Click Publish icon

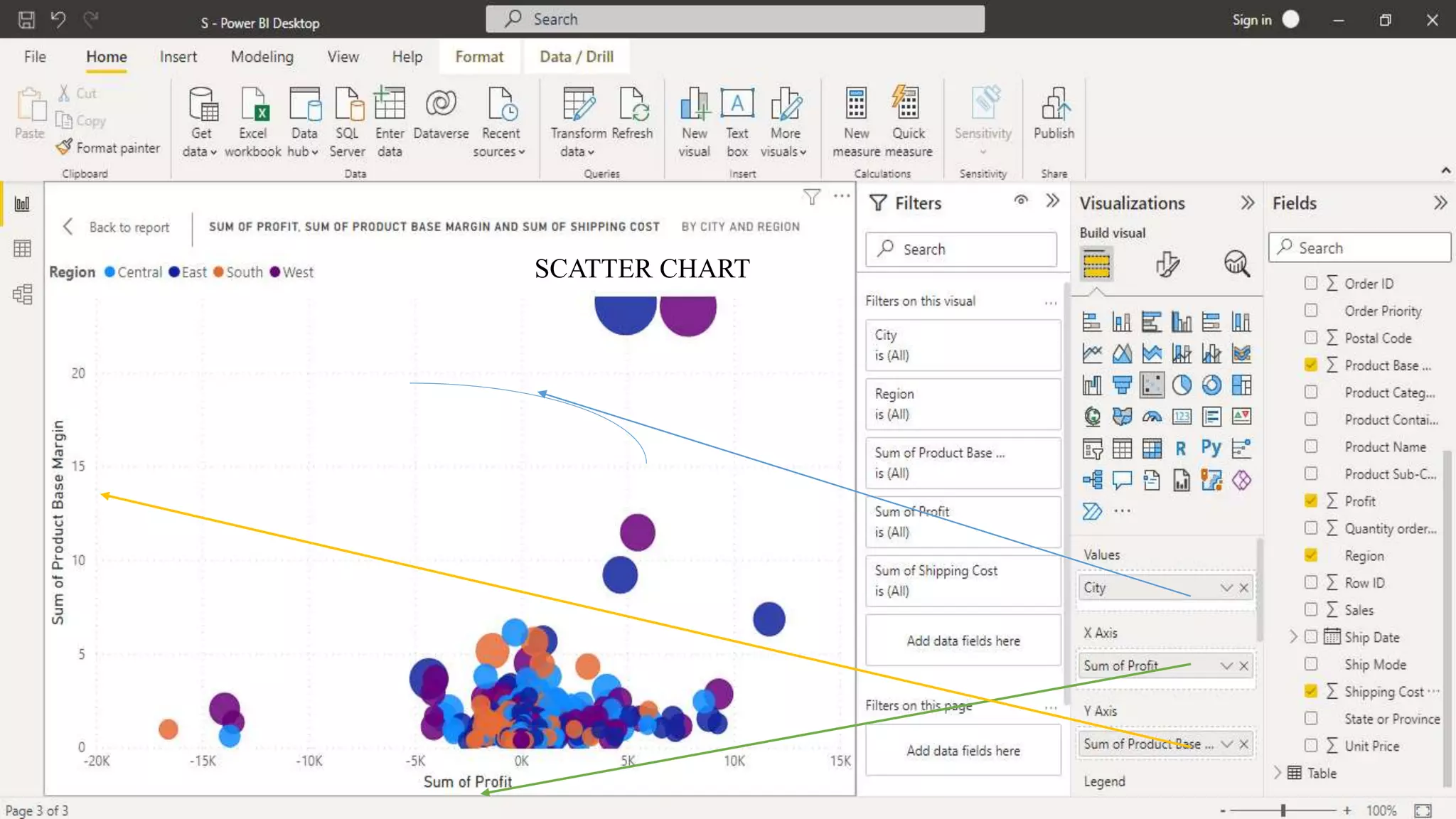(x=1055, y=104)
